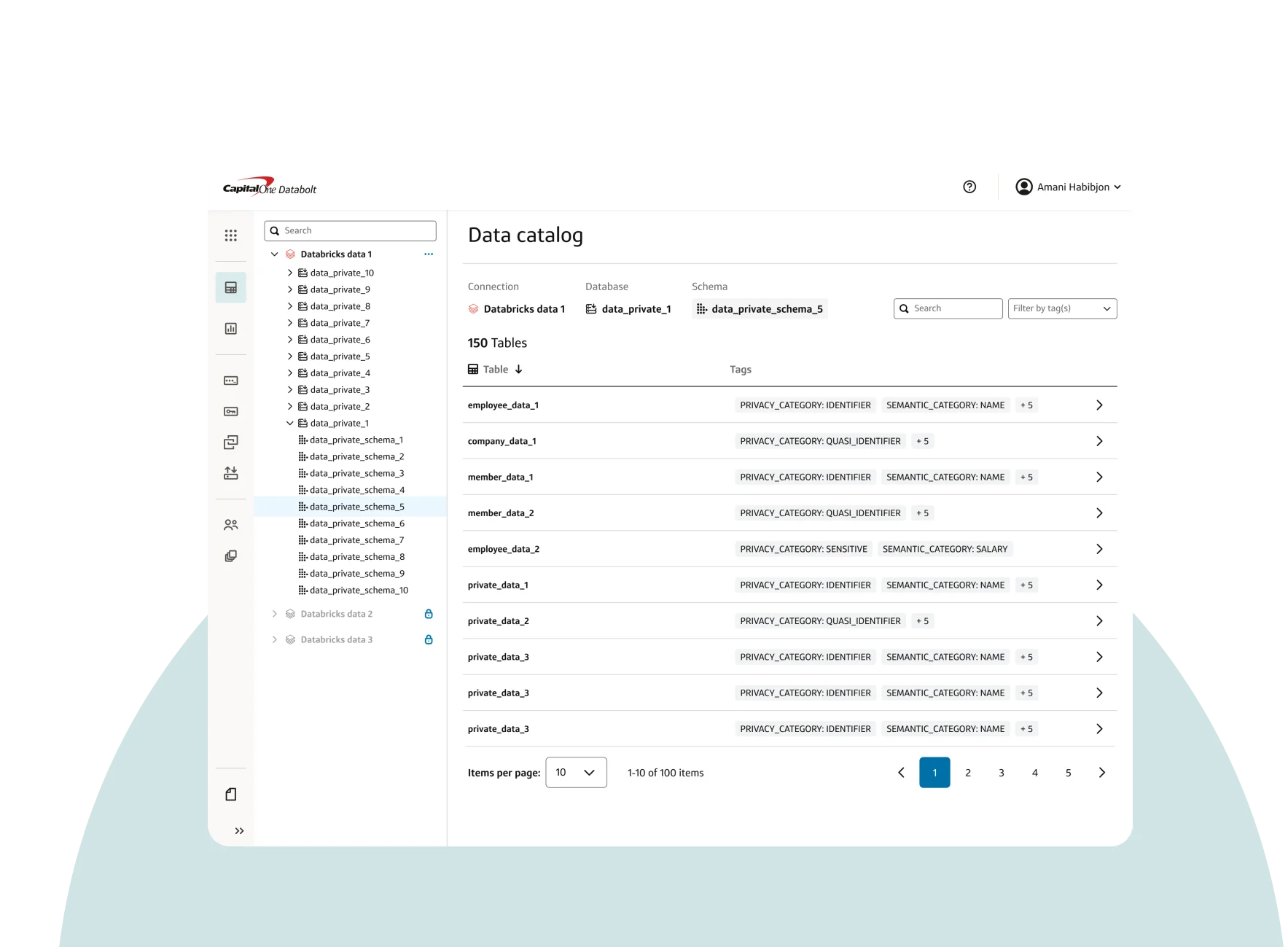Click PRIVACY_CATEGORY: SENSITIVE tag

point(803,549)
